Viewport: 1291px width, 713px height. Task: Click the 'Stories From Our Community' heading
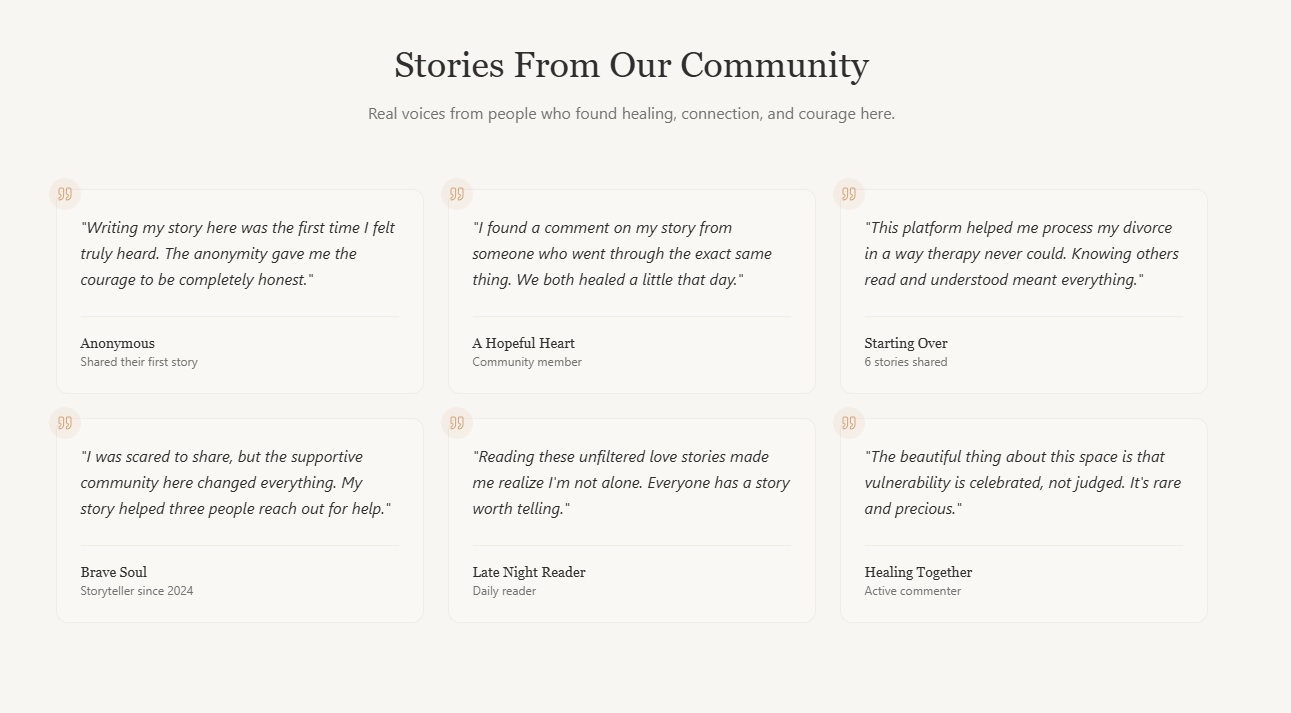click(x=631, y=65)
